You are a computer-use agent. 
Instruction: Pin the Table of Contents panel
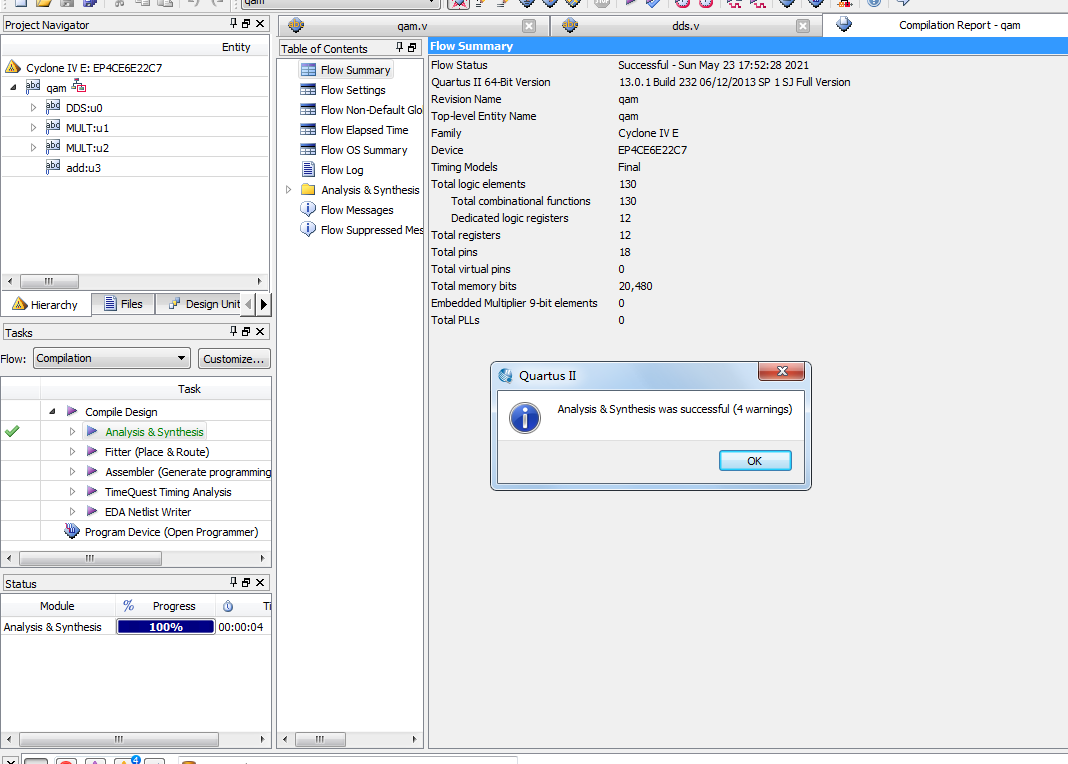400,47
